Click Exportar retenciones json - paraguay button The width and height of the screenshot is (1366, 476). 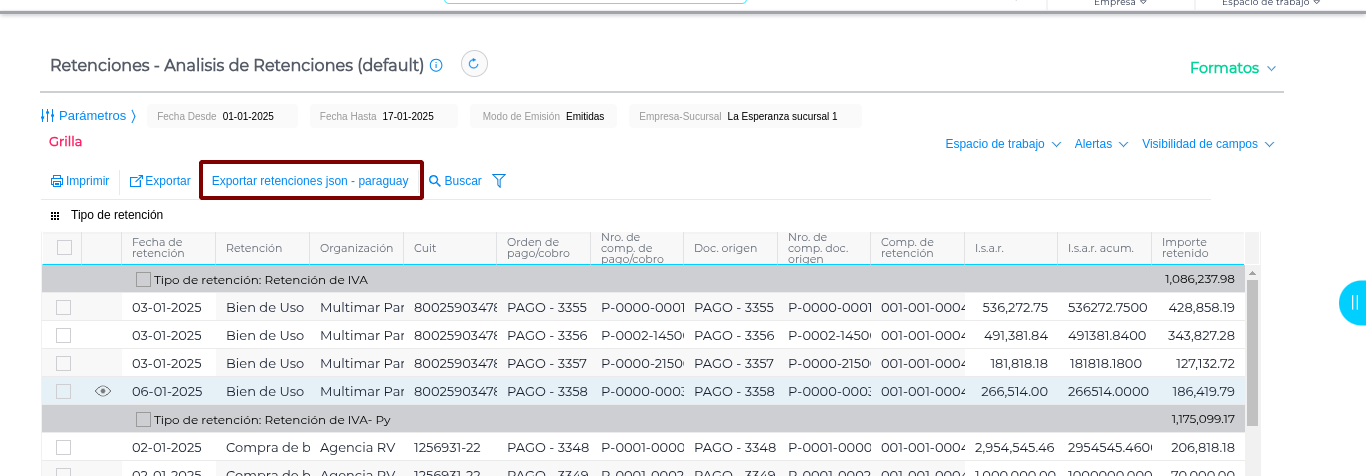point(310,181)
